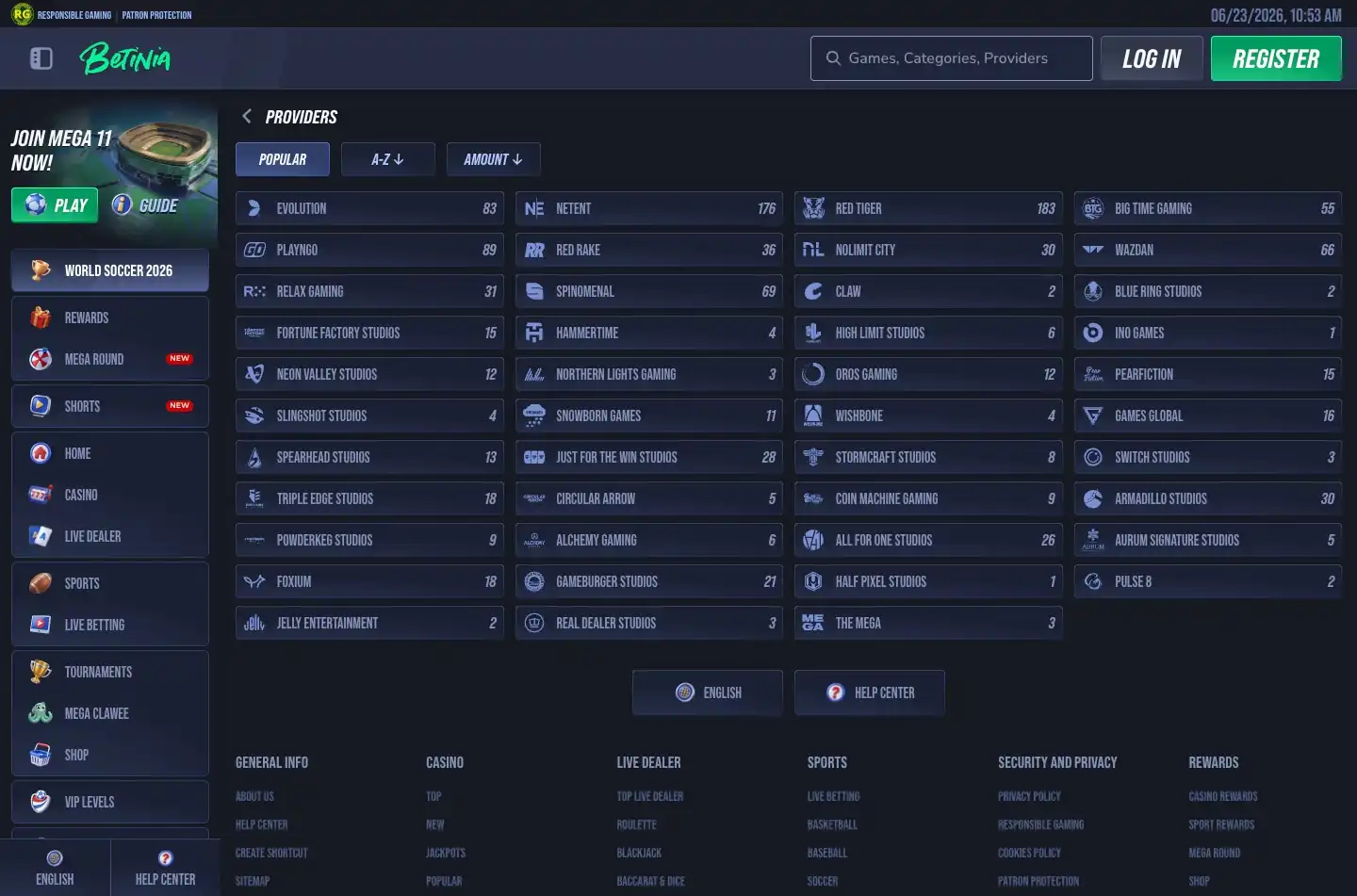
Task: Open Red Rake provider logo
Action: (534, 250)
